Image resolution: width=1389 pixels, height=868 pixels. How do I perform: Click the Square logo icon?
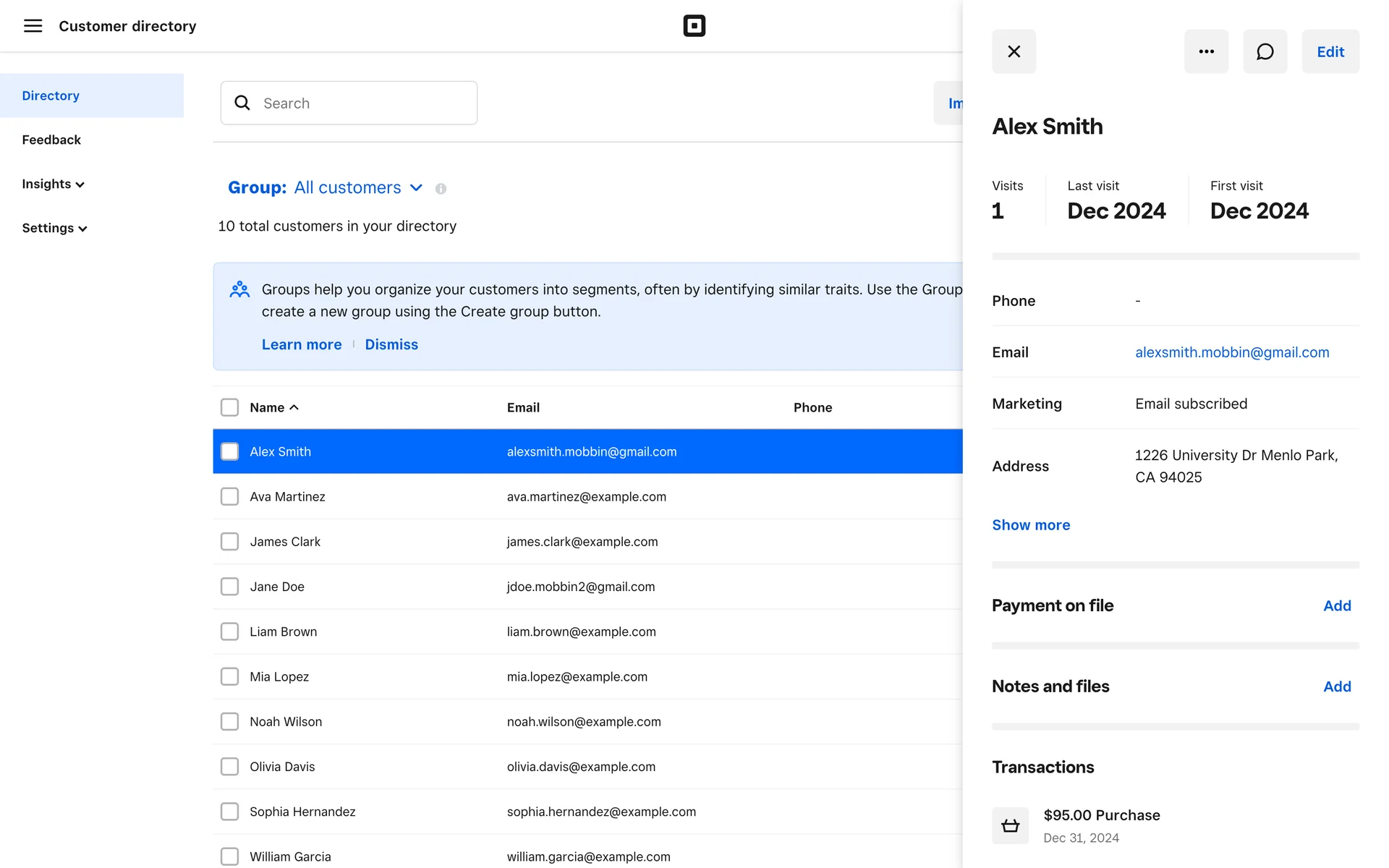pyautogui.click(x=694, y=26)
